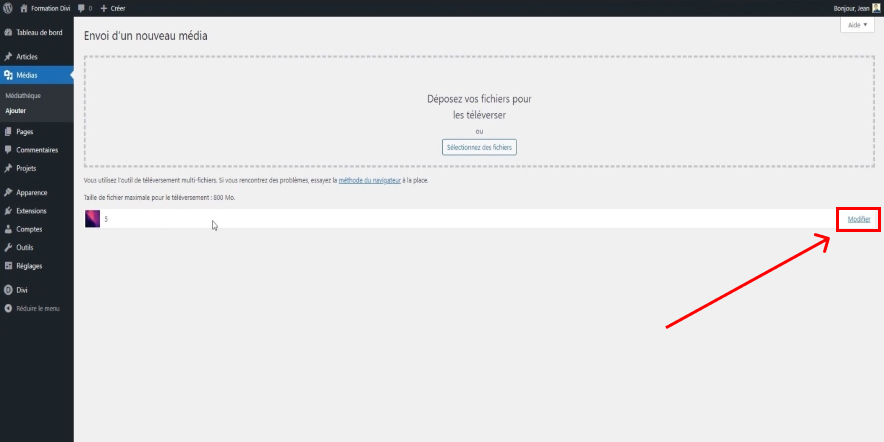Click inside the file drop zone text
Image resolution: width=884 pixels, height=442 pixels.
tap(479, 107)
